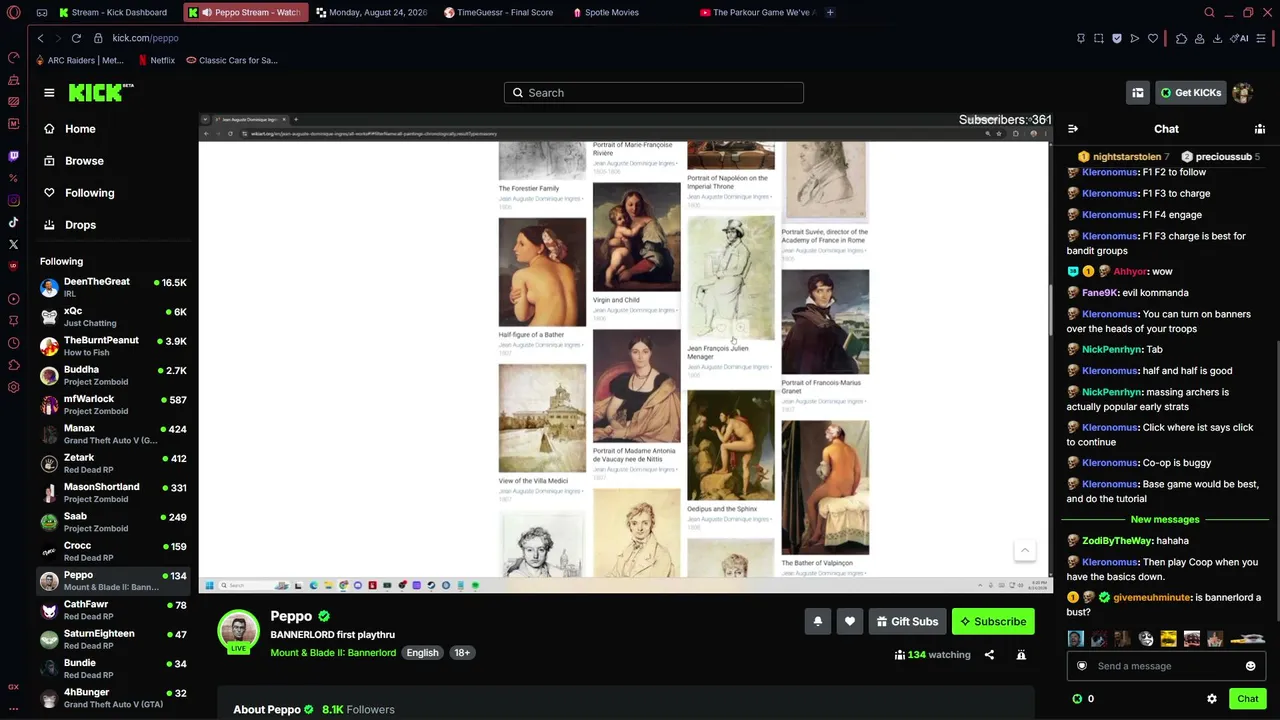This screenshot has width=1280, height=720.
Task: Open chat identity shield icon
Action: tap(1081, 666)
